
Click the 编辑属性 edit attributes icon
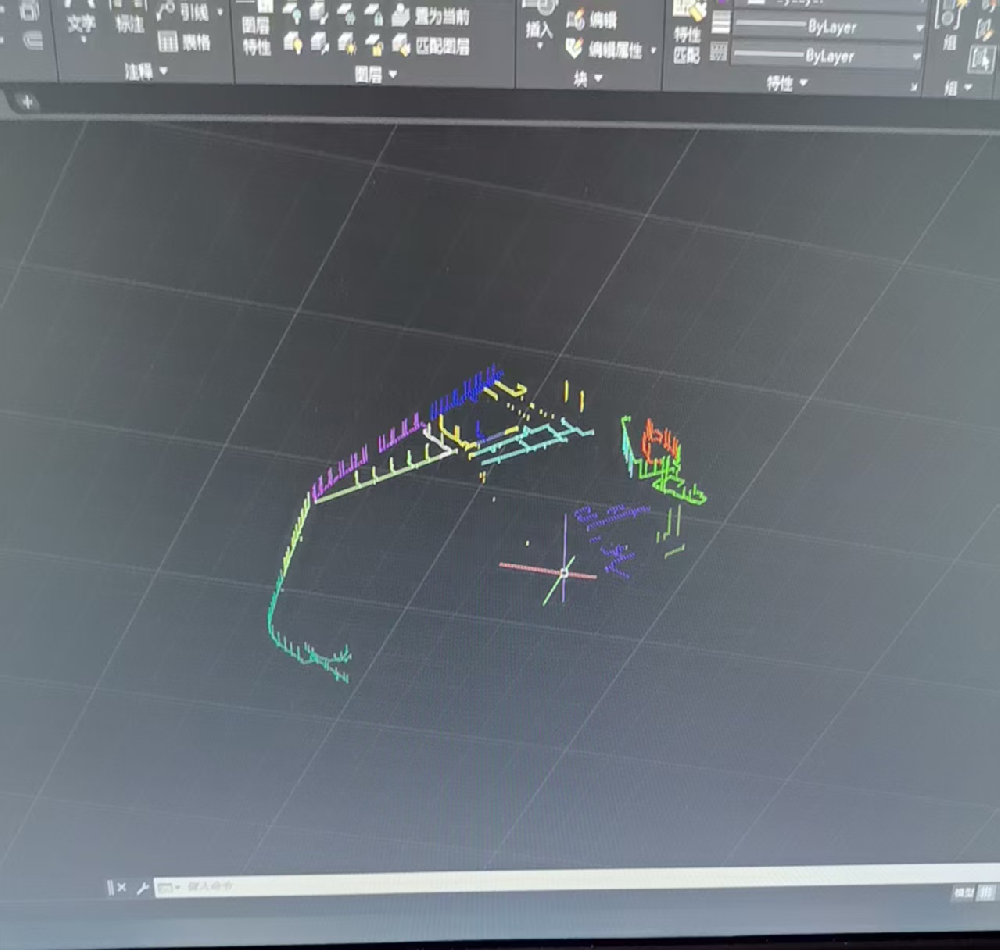tap(575, 48)
